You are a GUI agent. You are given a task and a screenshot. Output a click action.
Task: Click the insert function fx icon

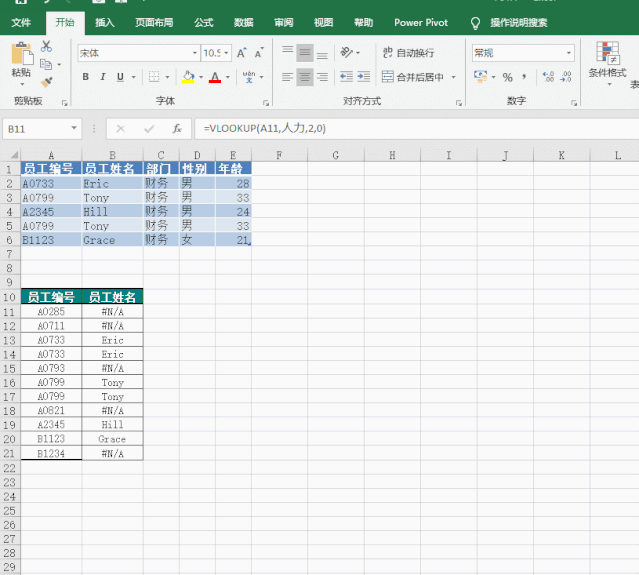tap(177, 129)
